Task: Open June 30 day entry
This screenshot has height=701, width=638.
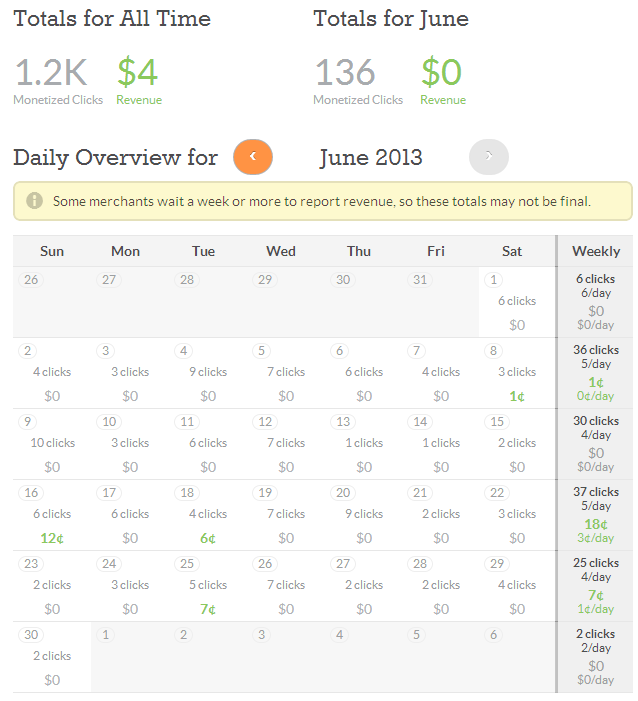Action: (52, 657)
